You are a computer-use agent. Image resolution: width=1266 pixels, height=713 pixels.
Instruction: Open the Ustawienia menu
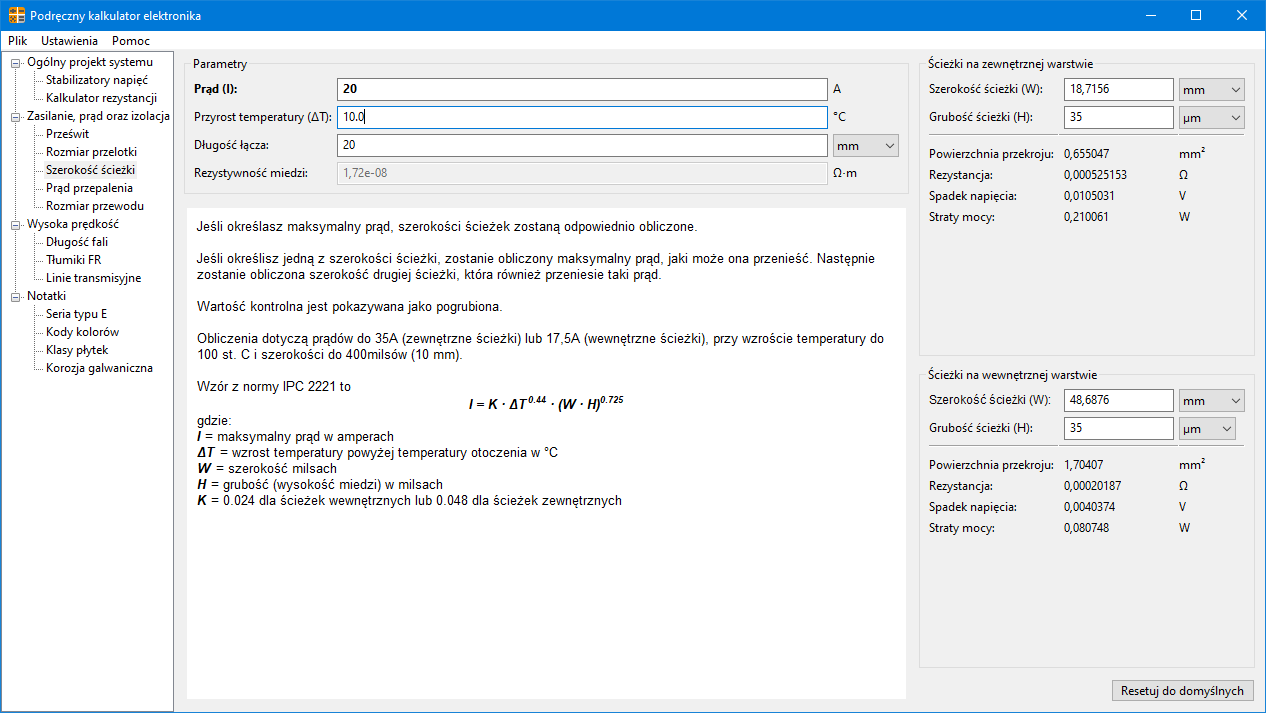point(70,41)
